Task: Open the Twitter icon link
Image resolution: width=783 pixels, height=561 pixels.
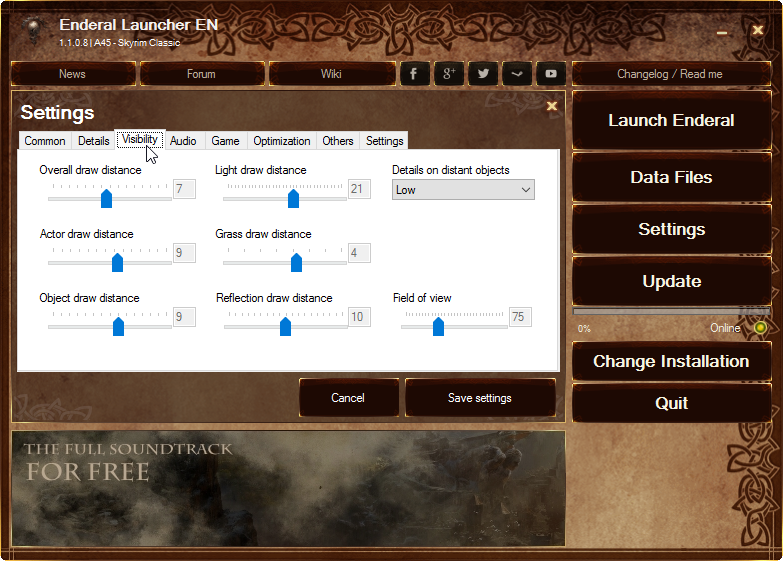Action: coord(483,74)
